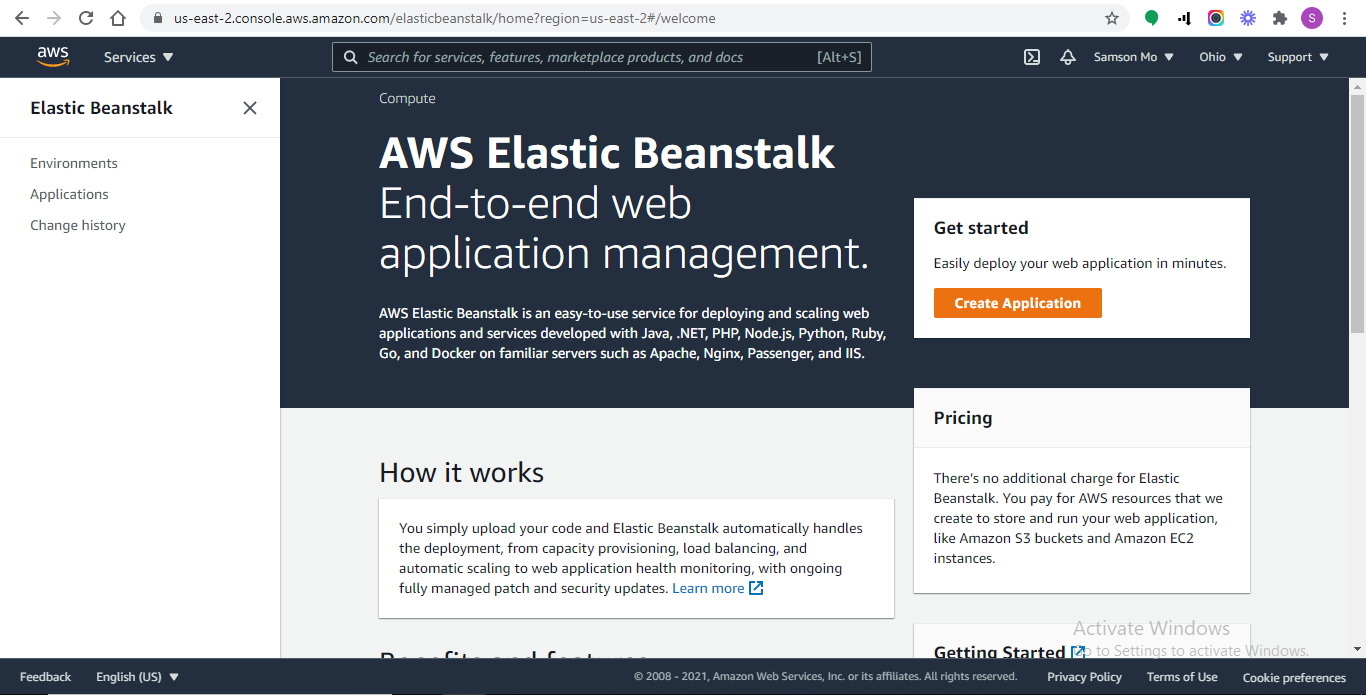Viewport: 1366px width, 695px height.
Task: Click the external link icon beside Learn more
Action: click(756, 588)
